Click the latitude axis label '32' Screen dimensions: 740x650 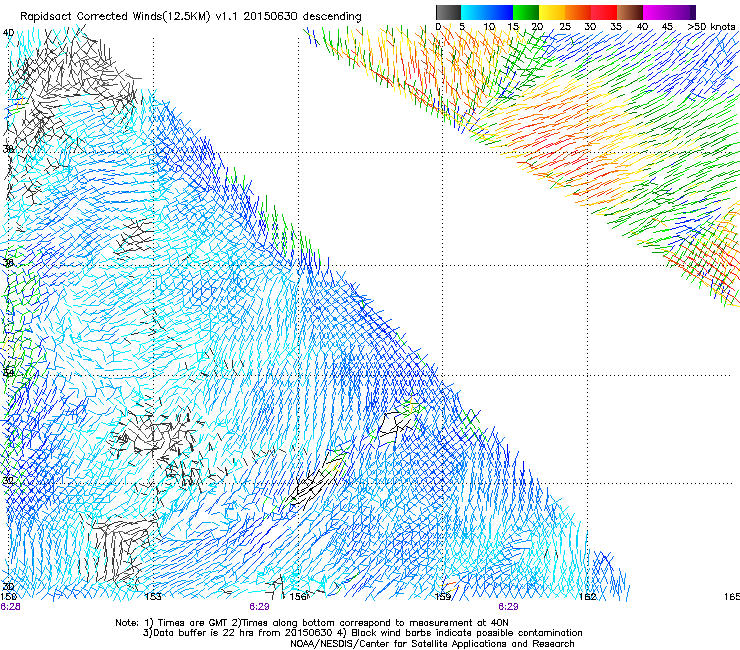(8, 481)
